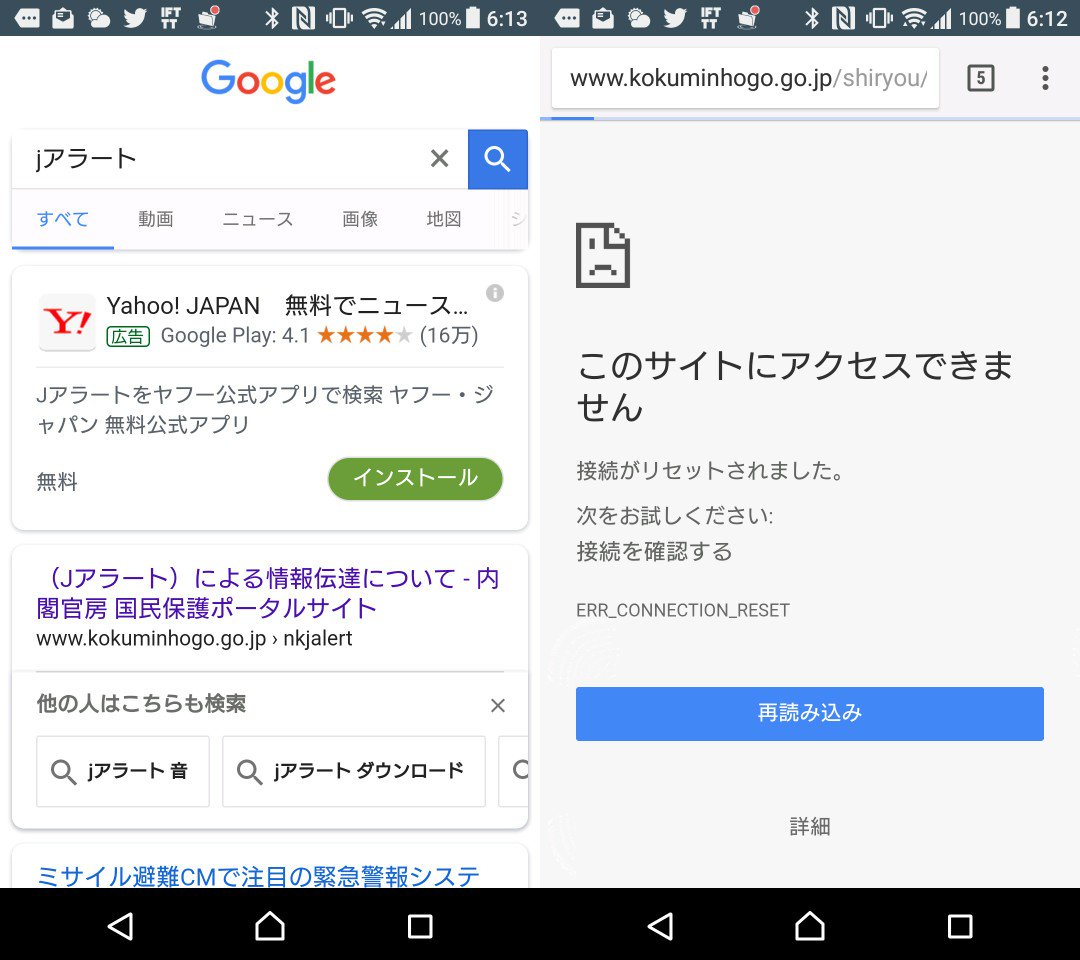Tap the sad page error icon
The height and width of the screenshot is (960, 1080).
pos(603,255)
